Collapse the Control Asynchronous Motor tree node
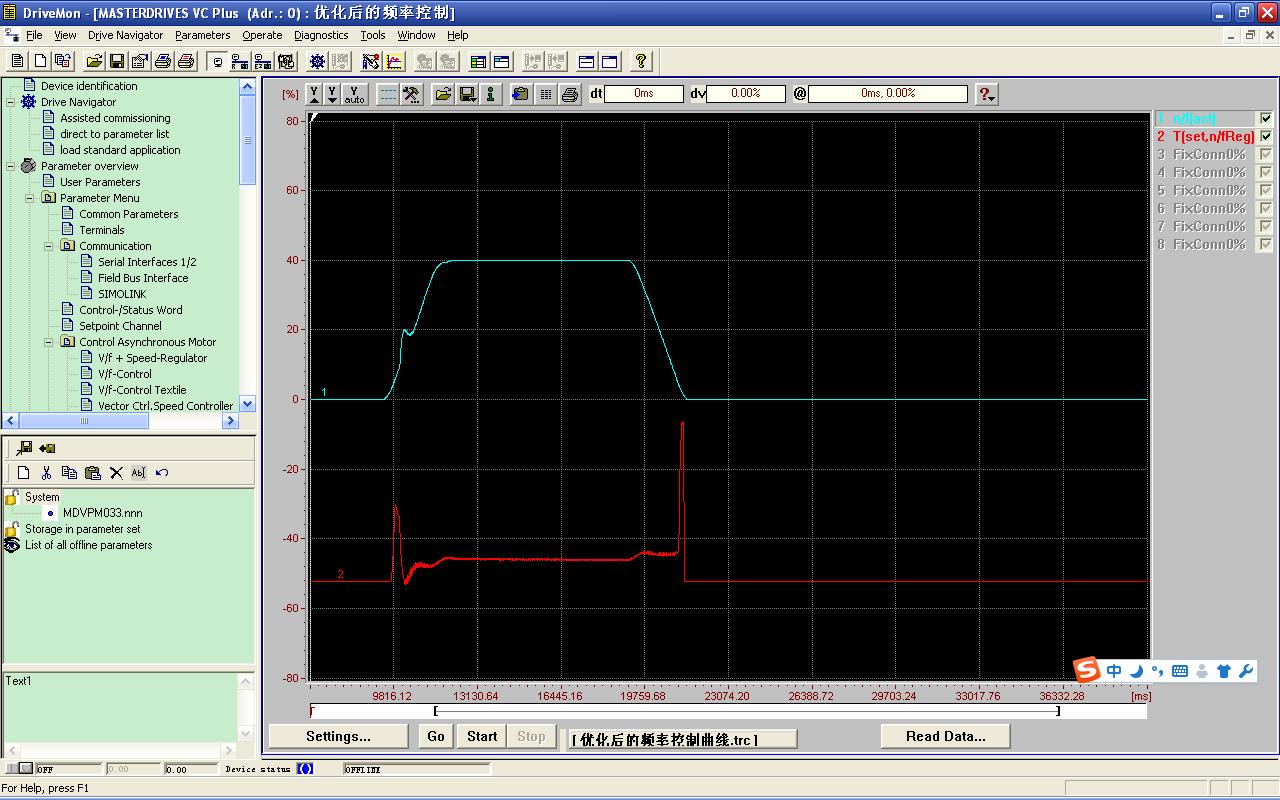 coord(50,342)
